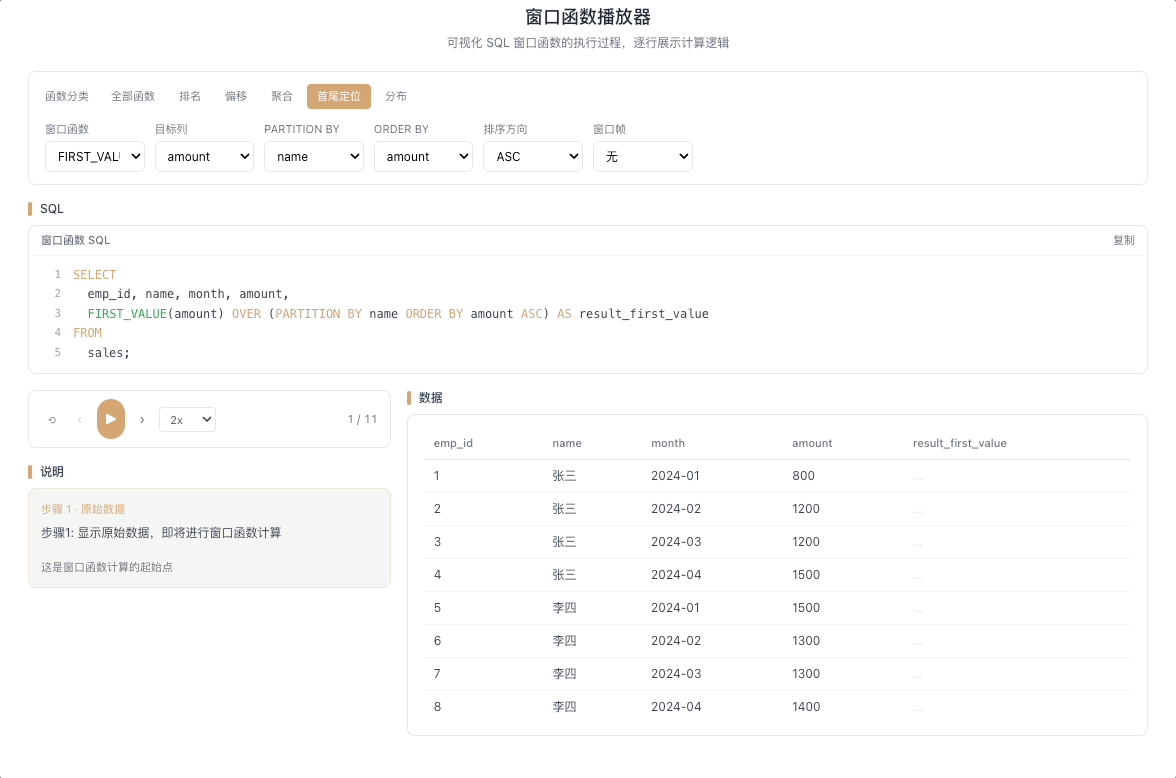Viewport: 1176px width, 778px height.
Task: Click 张三 in the emp_id 3 row
Action: coord(564,542)
